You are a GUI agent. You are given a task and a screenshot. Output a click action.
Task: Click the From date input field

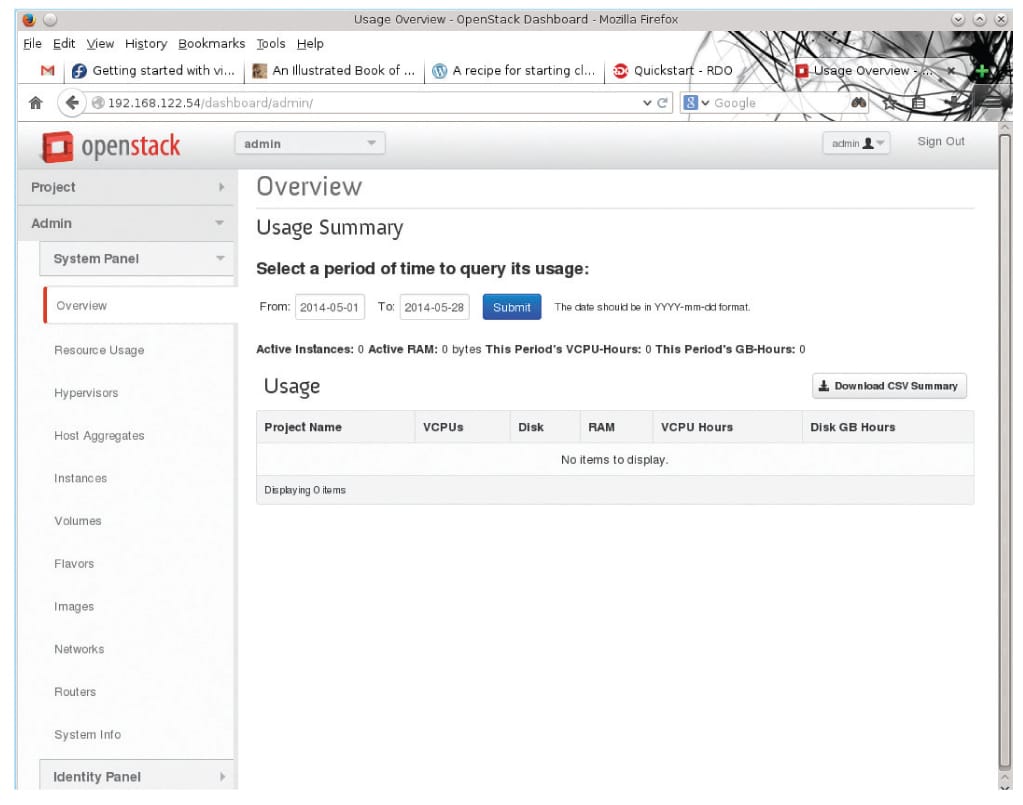tap(330, 307)
